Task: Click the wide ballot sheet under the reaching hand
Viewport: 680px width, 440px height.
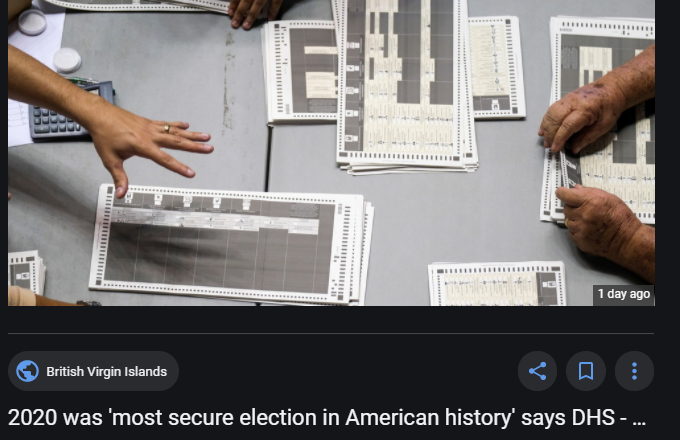Action: point(230,244)
